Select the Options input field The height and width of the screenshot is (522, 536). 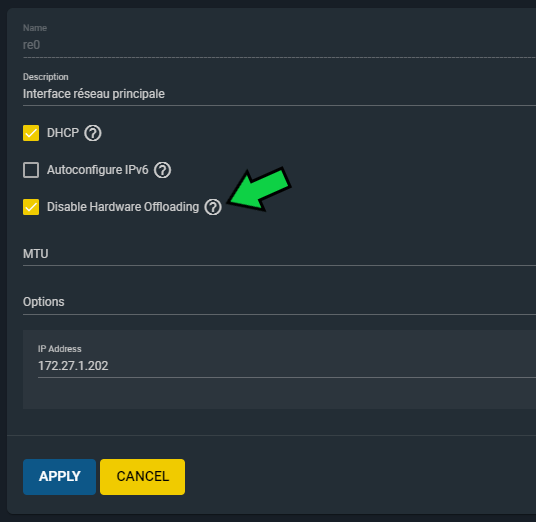[x=279, y=302]
